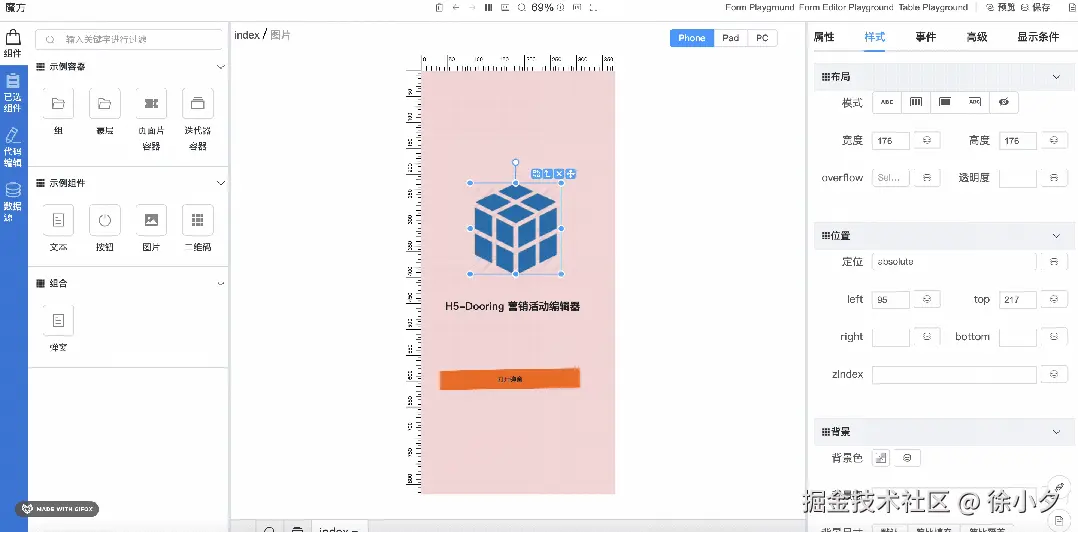Open the Table Playground link

click(932, 8)
